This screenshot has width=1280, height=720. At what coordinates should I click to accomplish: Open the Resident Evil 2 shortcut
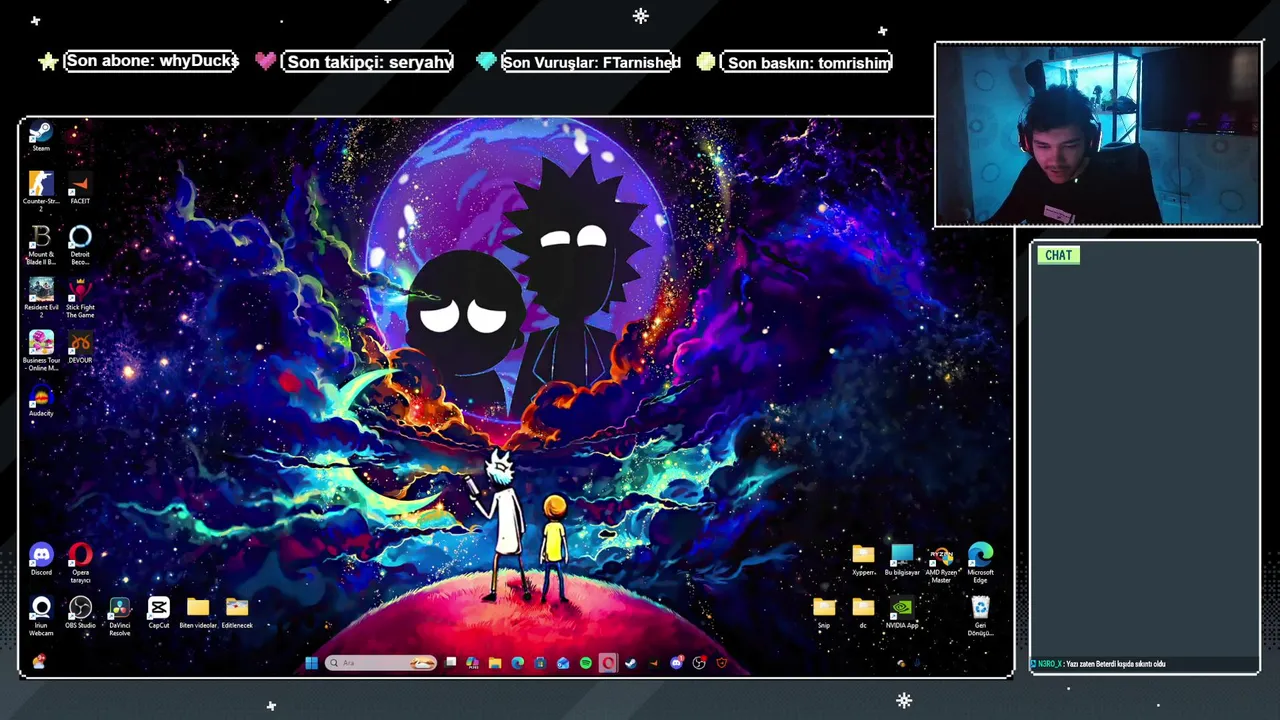(x=40, y=297)
